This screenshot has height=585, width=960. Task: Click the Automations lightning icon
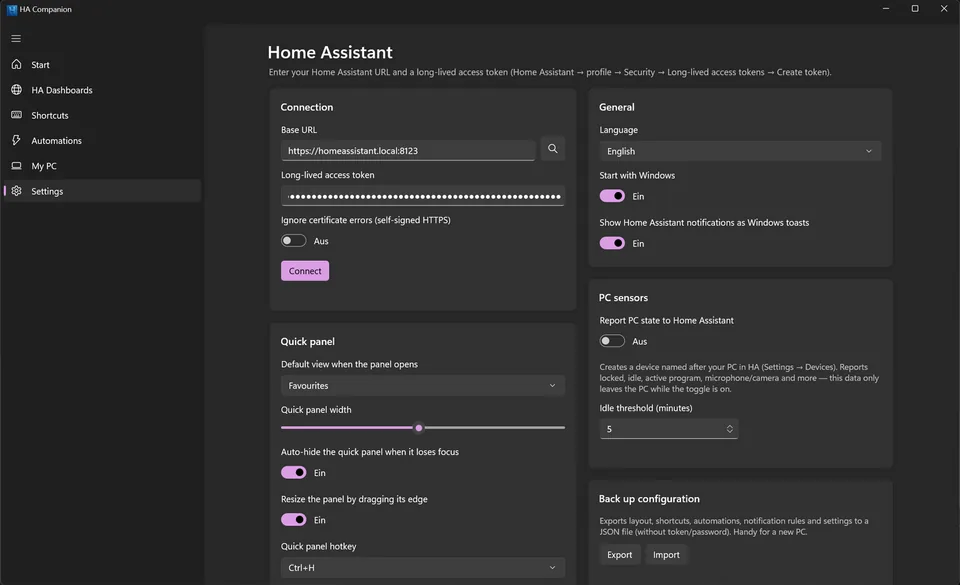[x=17, y=140]
